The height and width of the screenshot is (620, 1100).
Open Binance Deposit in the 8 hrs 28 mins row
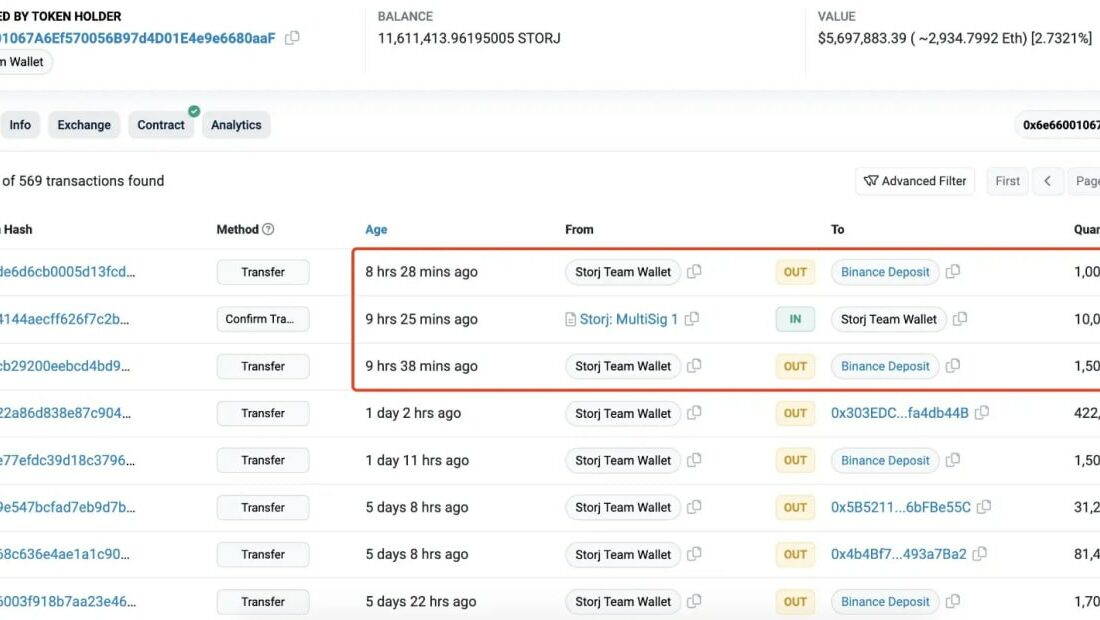pyautogui.click(x=885, y=272)
